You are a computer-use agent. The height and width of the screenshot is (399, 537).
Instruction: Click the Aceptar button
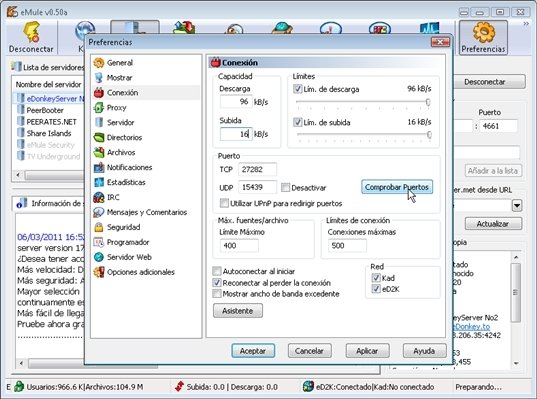253,351
